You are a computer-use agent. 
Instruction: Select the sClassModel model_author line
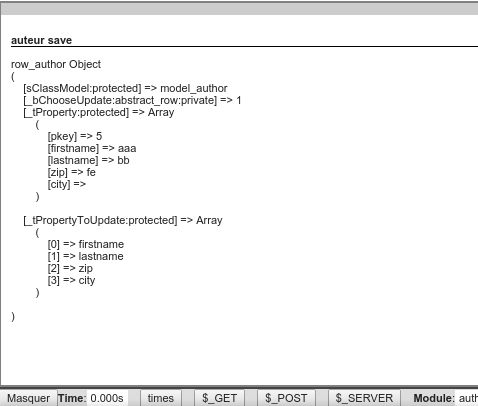[125, 88]
